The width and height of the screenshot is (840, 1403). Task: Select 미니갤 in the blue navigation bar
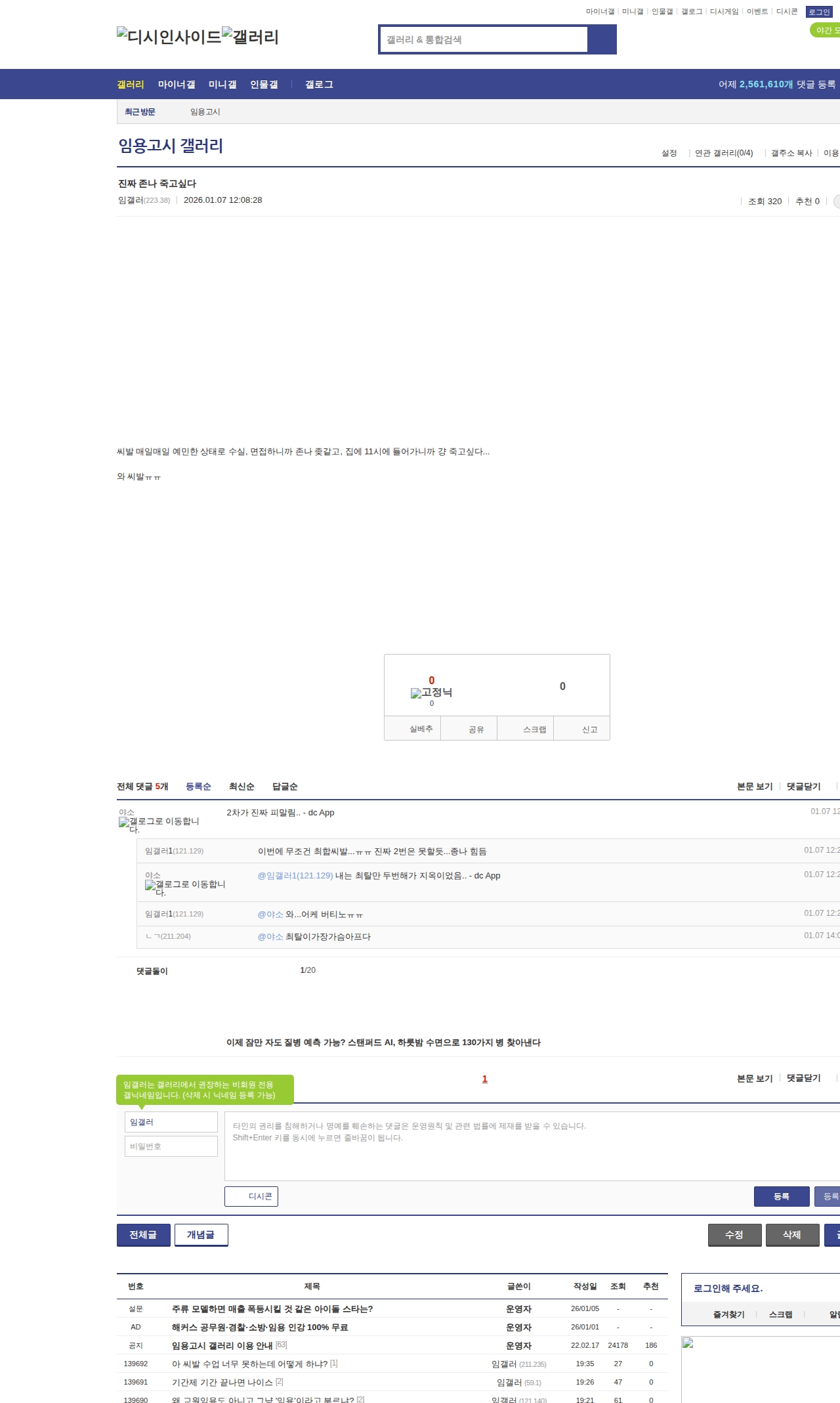click(222, 84)
